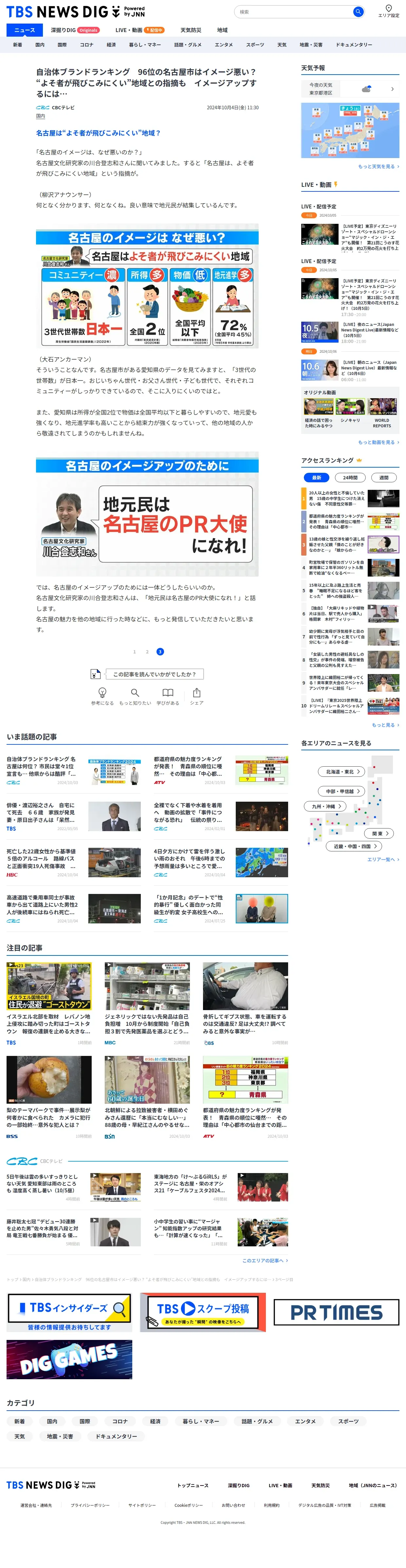Open the 話題・グルメ footer category pill
406x1568 pixels.
[257, 1421]
